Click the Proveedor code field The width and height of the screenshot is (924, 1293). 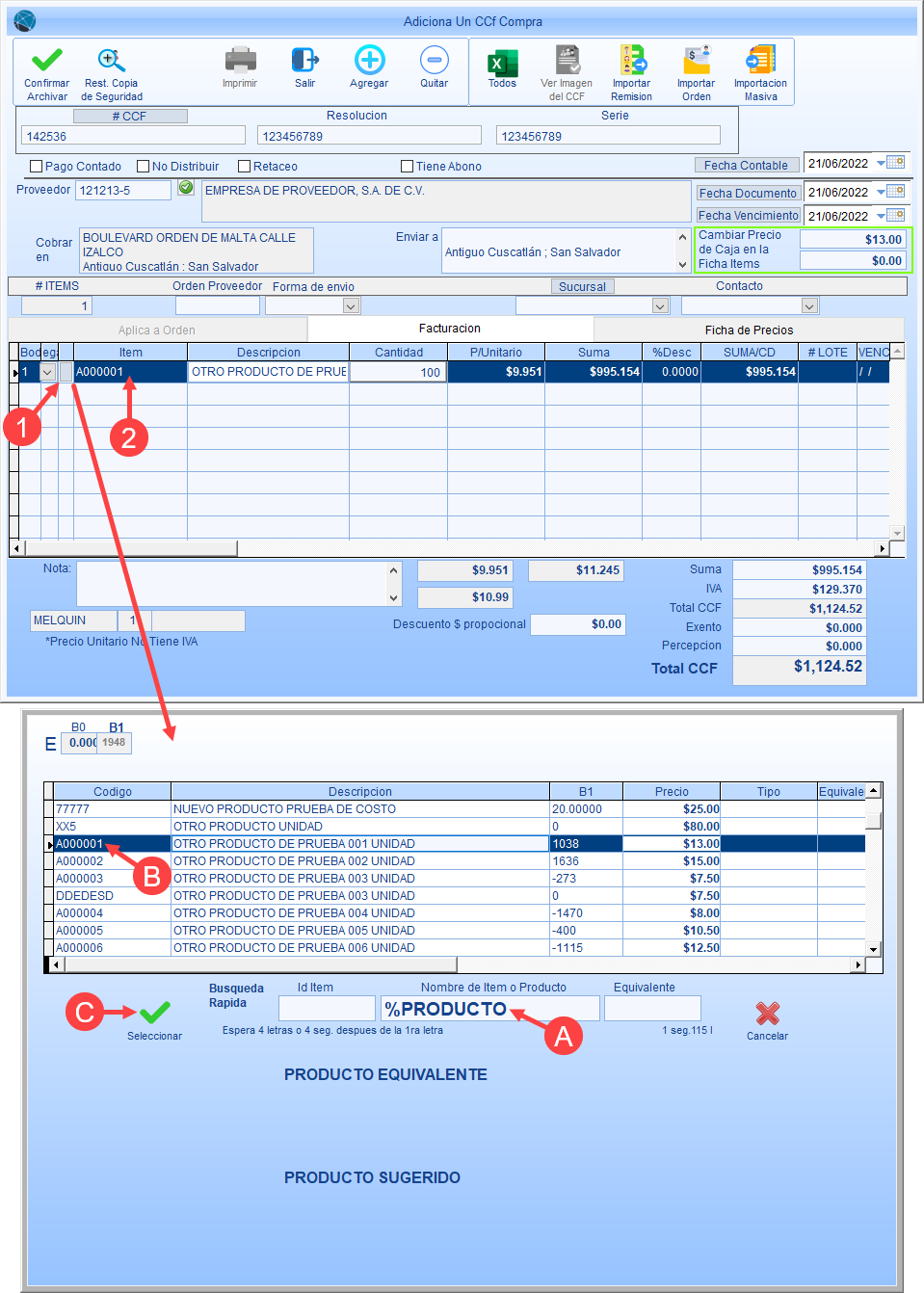(123, 190)
